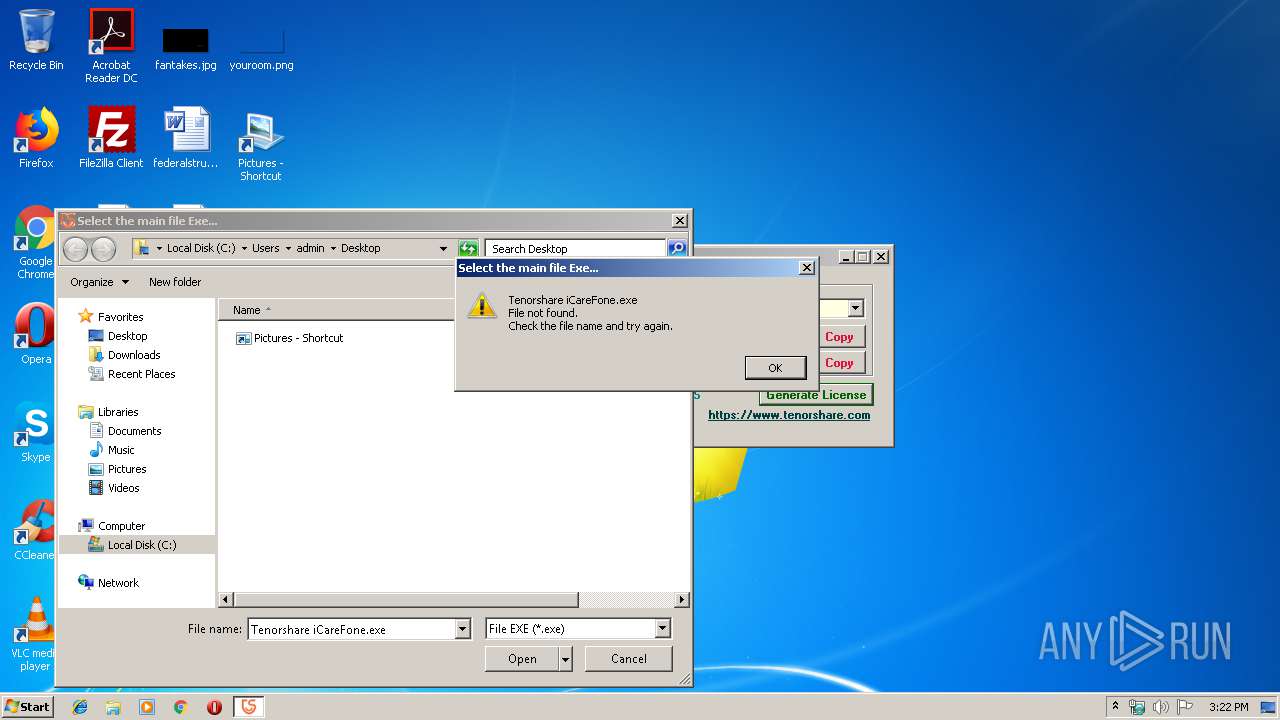Click the Chrome taskbar icon
The width and height of the screenshot is (1280, 720).
click(x=181, y=707)
